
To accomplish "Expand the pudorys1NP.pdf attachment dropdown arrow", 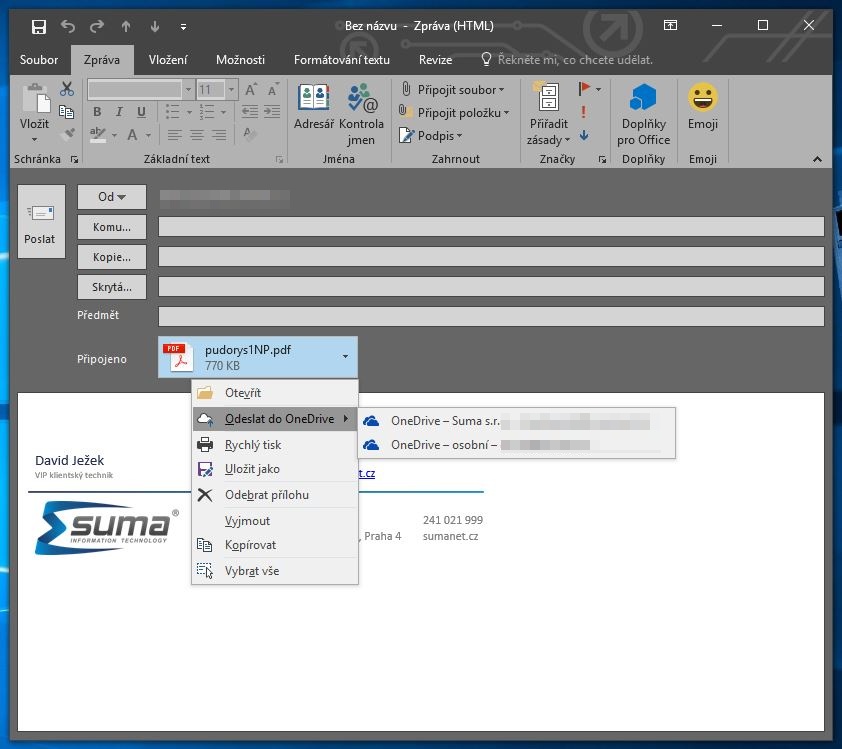I will 345,357.
